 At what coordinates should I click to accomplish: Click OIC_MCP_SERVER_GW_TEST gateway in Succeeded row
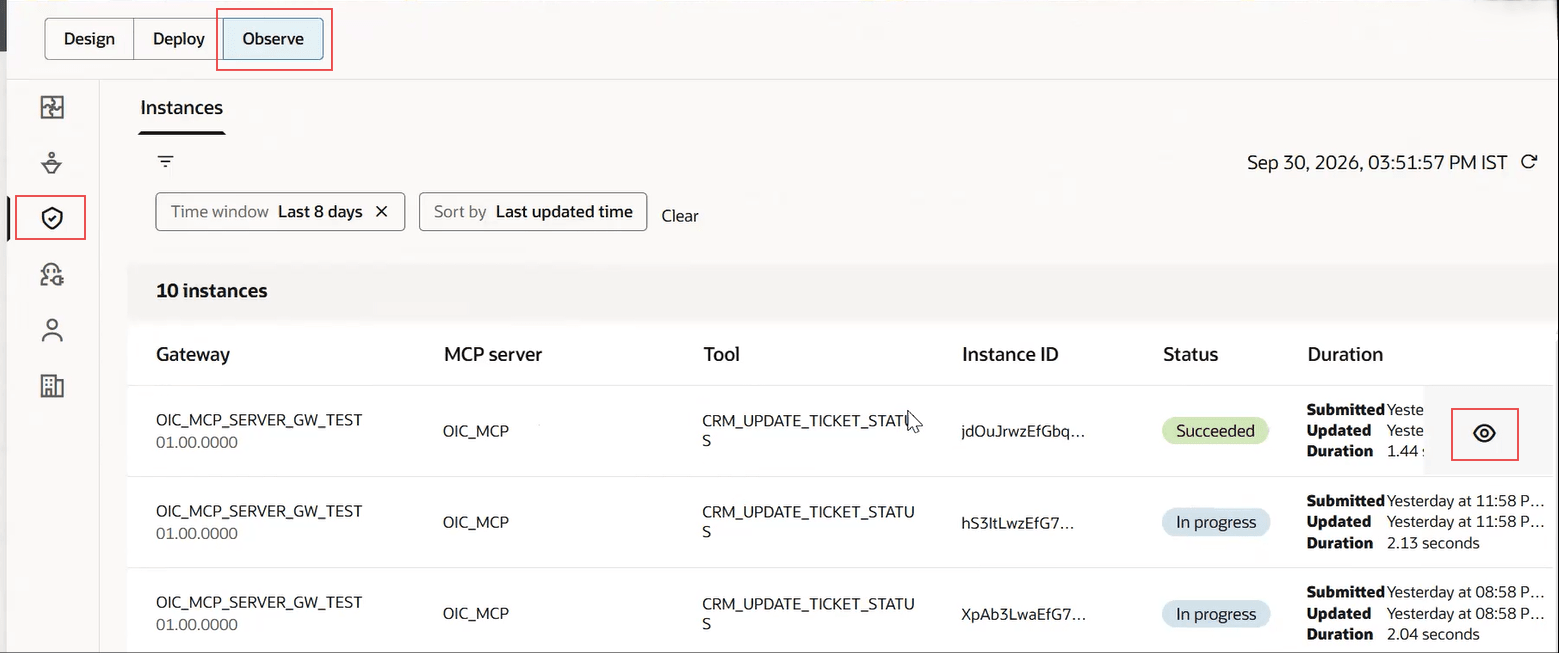pos(259,420)
